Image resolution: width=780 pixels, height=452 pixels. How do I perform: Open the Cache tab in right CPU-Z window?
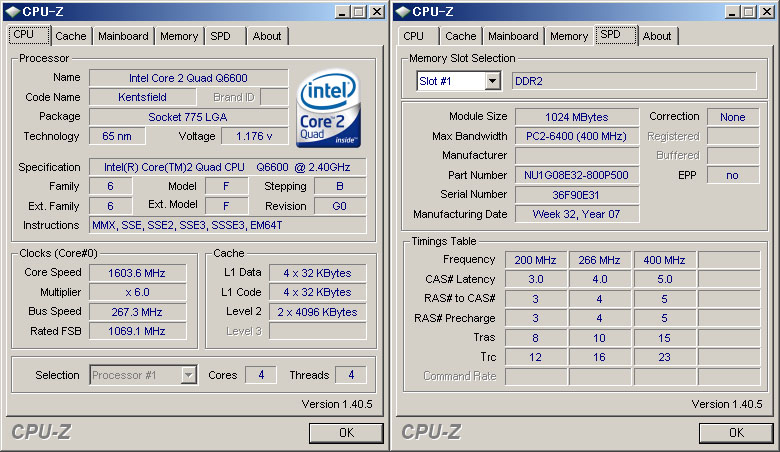tap(461, 36)
